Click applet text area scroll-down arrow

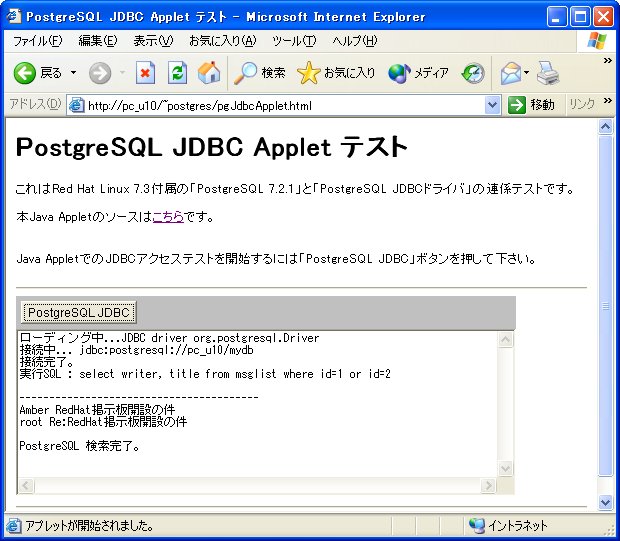[x=506, y=469]
